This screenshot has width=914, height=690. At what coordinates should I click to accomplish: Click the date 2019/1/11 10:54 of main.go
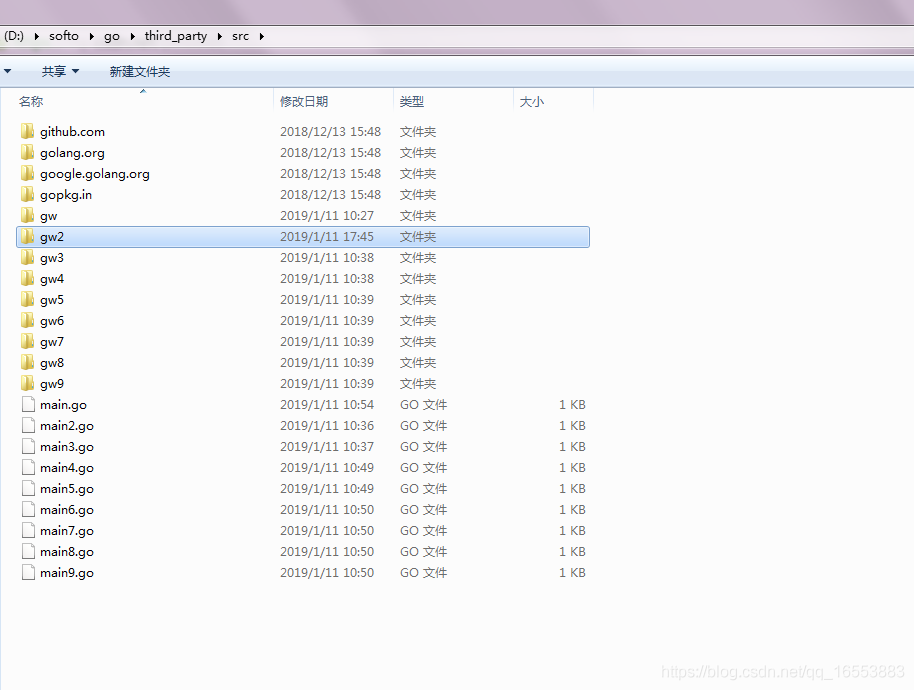coord(326,404)
